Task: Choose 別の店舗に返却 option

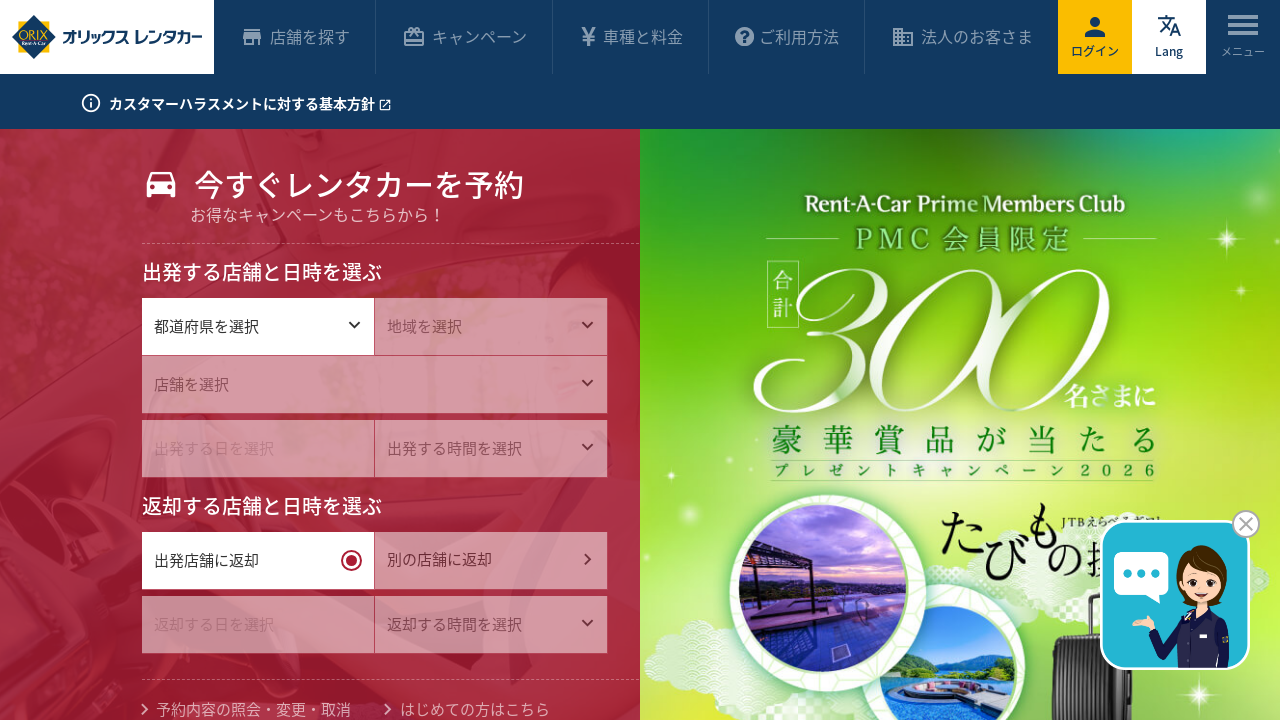Action: 491,561
